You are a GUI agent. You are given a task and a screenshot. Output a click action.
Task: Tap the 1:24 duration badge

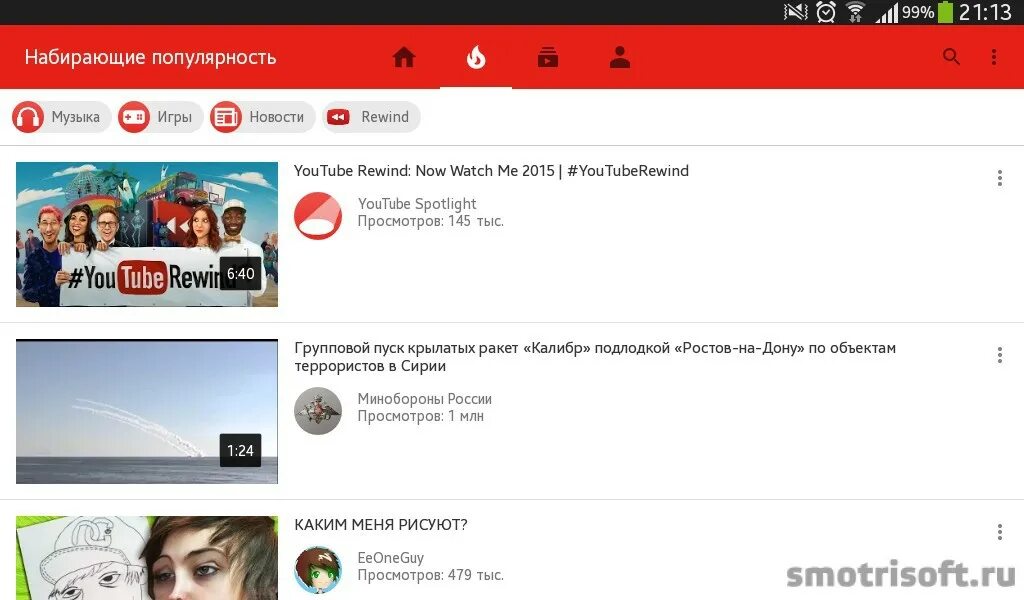[240, 450]
